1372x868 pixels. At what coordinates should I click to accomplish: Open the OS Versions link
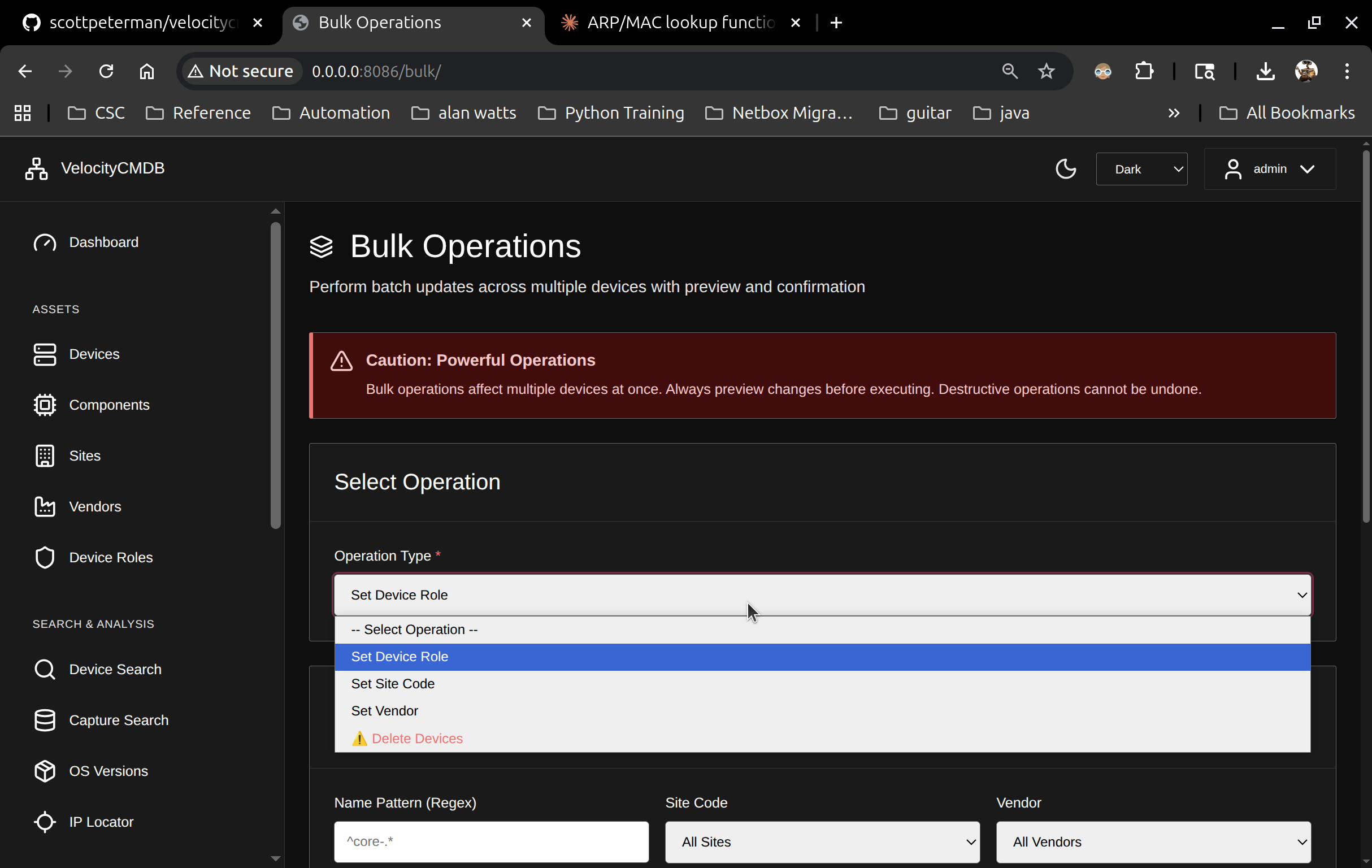[x=108, y=771]
